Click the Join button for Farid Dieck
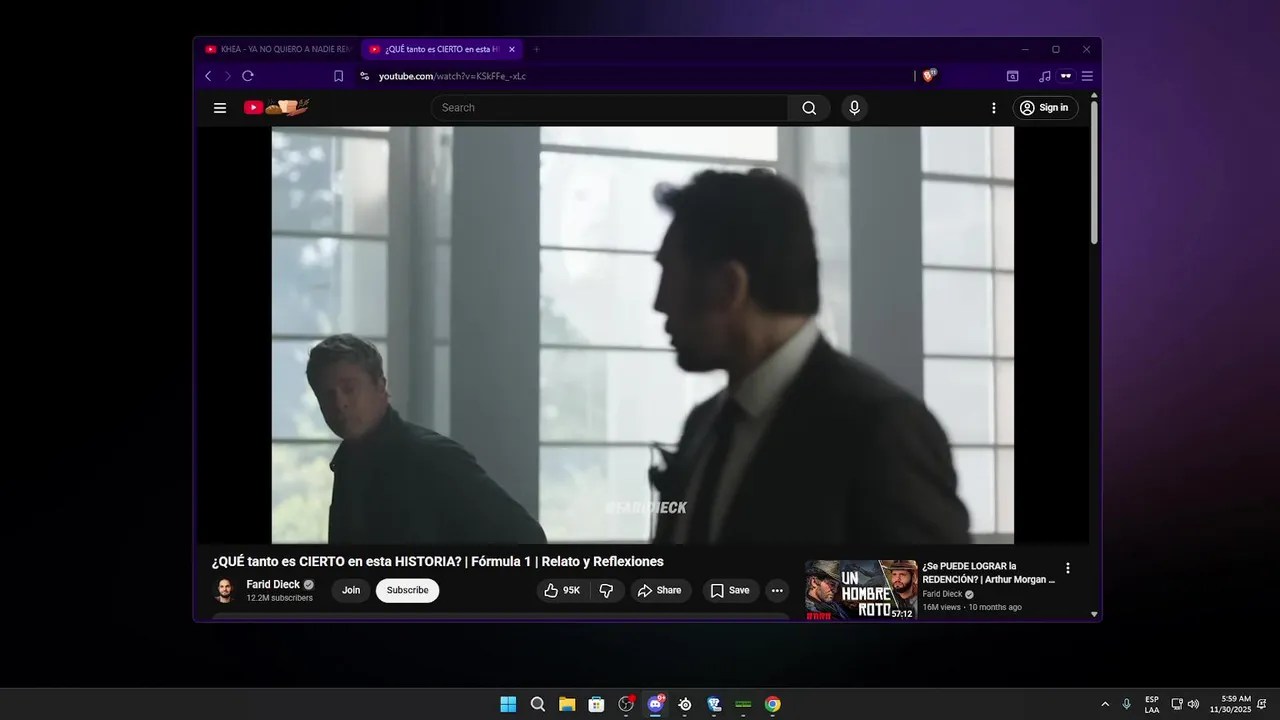The image size is (1280, 720). point(351,591)
